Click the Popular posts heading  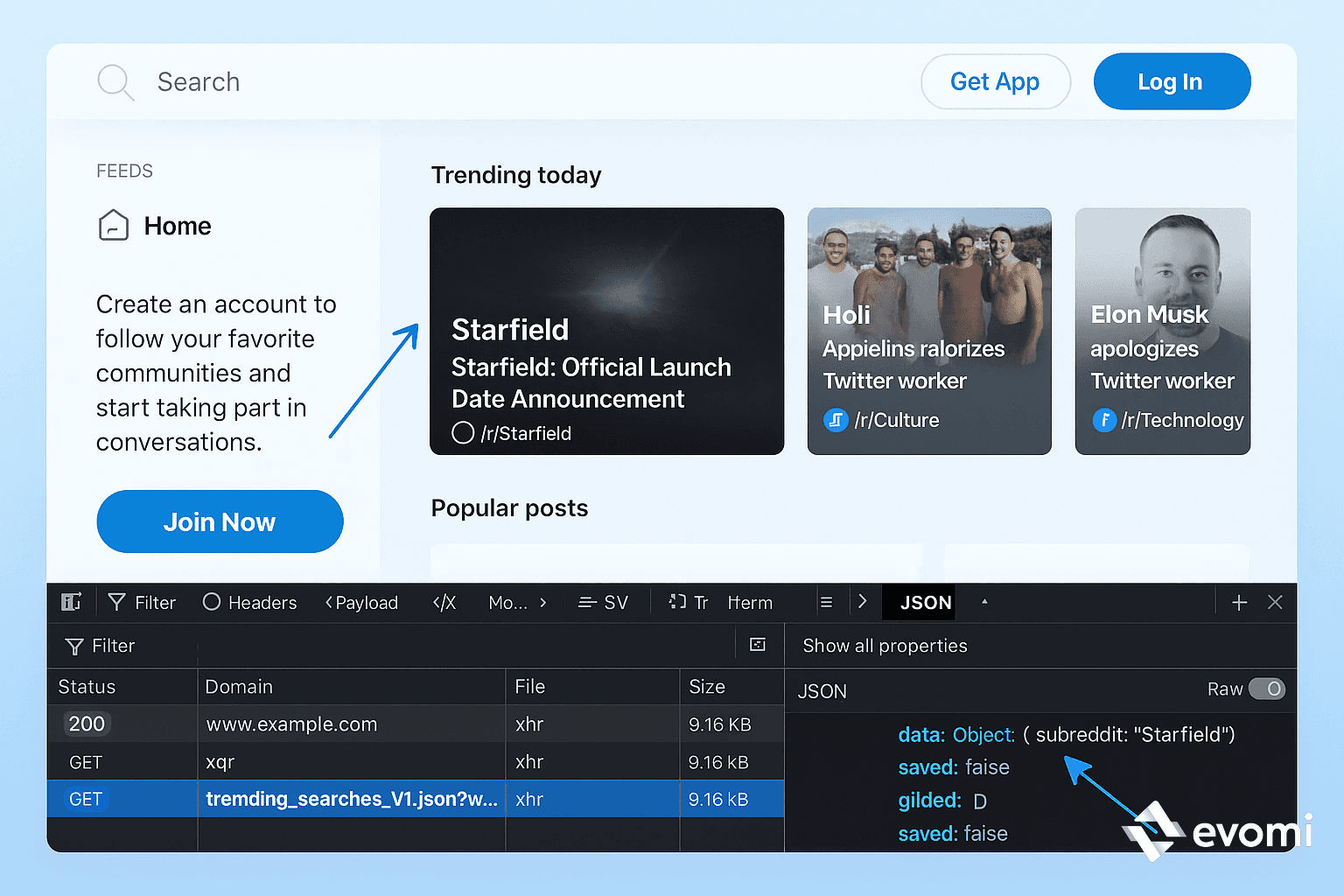pos(509,508)
